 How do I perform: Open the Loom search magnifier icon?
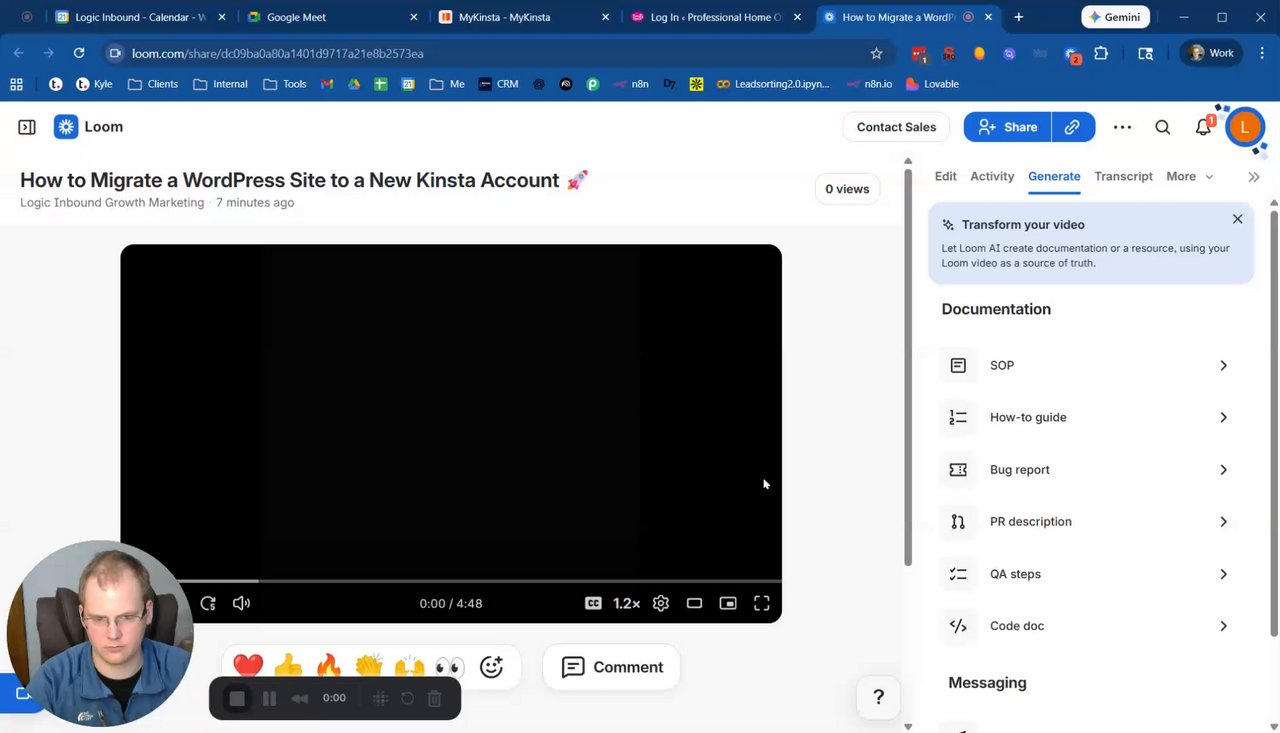point(1162,127)
